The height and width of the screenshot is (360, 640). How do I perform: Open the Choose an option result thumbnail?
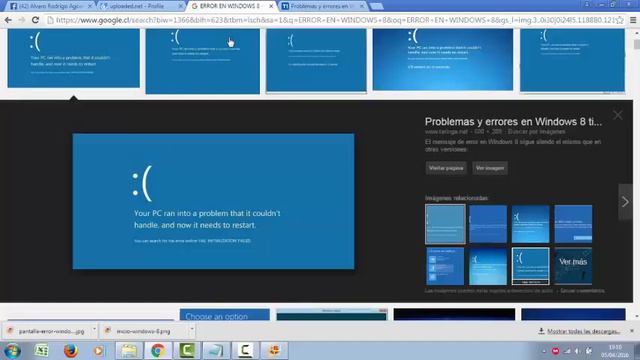(224, 315)
